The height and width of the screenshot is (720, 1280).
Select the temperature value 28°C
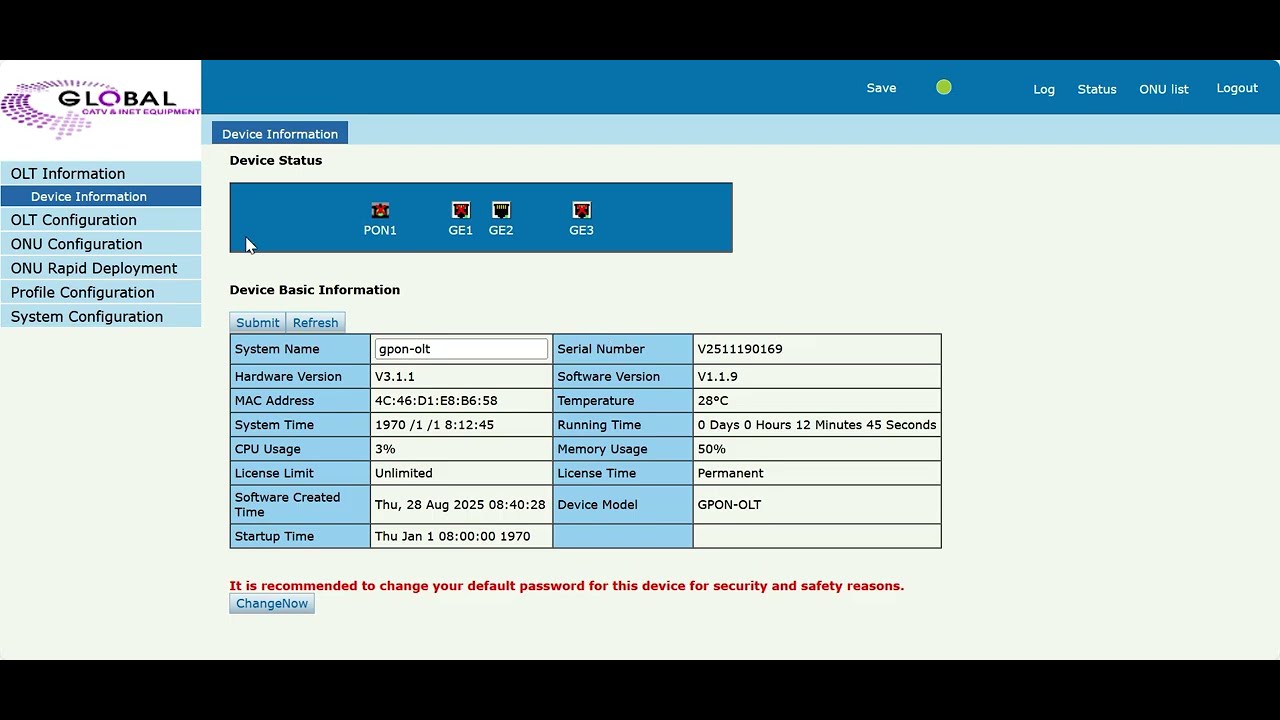tap(713, 401)
